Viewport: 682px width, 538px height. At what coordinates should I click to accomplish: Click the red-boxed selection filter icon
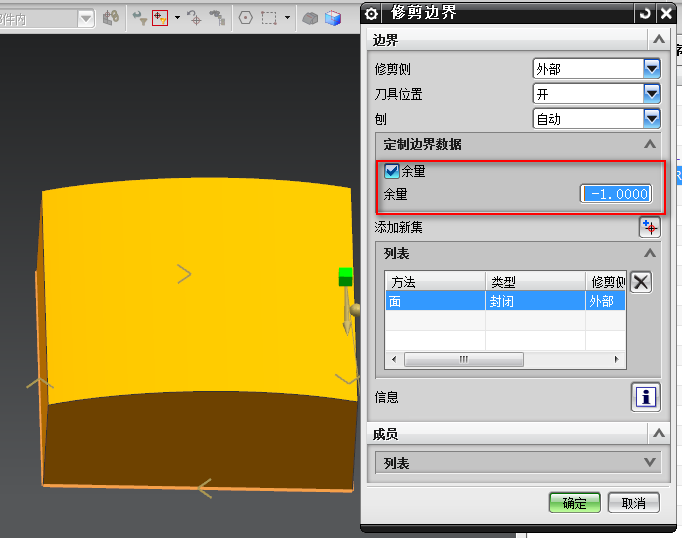[x=160, y=18]
